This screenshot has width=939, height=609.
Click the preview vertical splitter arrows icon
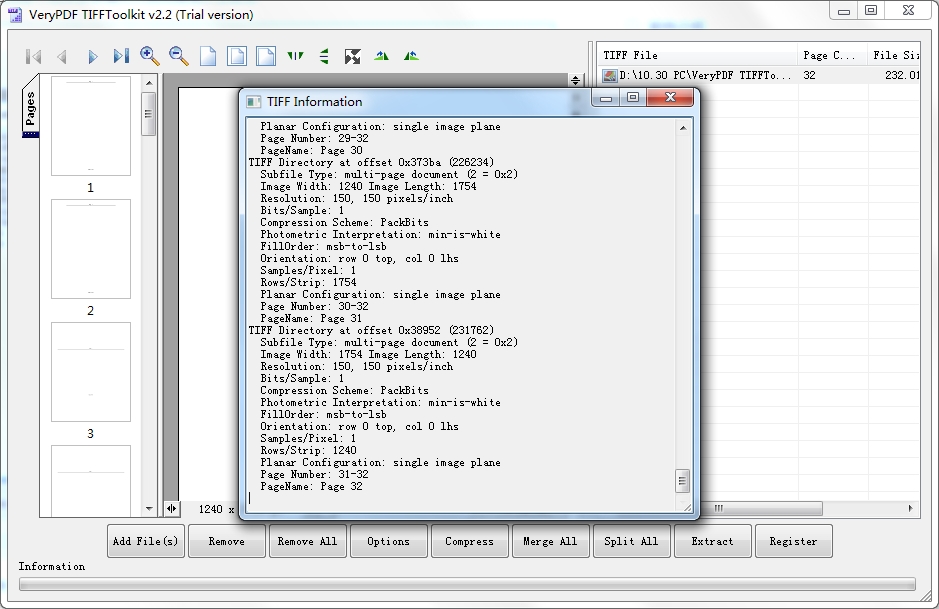(575, 80)
